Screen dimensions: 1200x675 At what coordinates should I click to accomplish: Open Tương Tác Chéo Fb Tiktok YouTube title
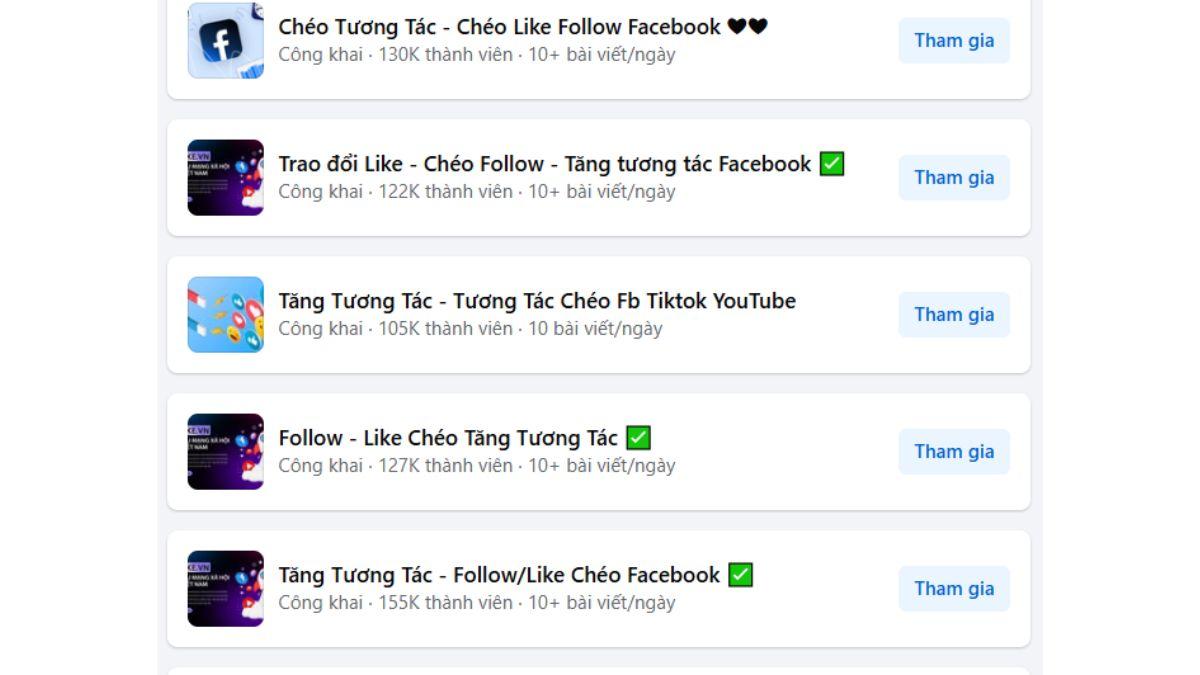click(537, 301)
